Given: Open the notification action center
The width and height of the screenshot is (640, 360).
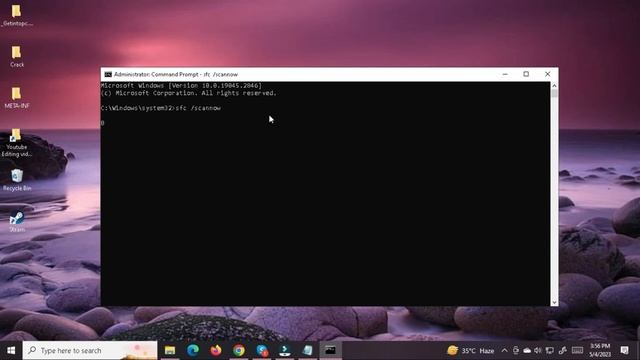Looking at the screenshot, I should pyautogui.click(x=624, y=350).
